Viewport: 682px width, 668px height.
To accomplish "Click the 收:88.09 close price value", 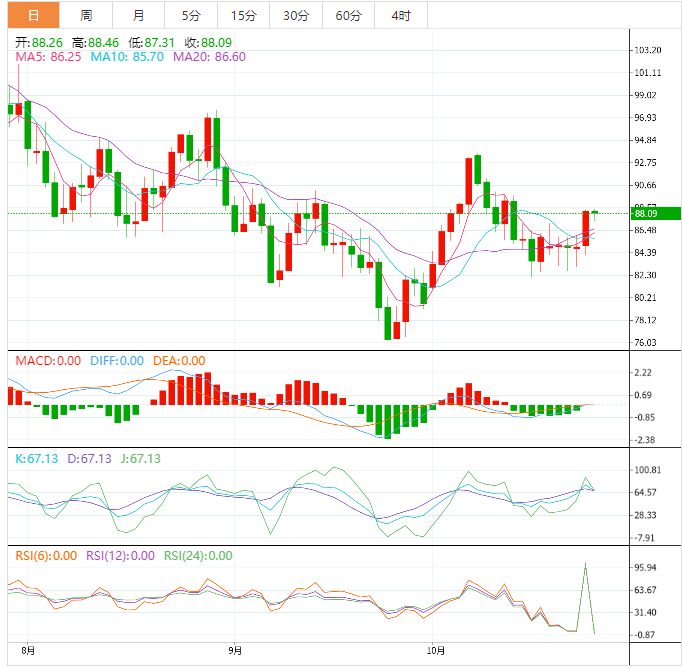I will click(x=208, y=43).
